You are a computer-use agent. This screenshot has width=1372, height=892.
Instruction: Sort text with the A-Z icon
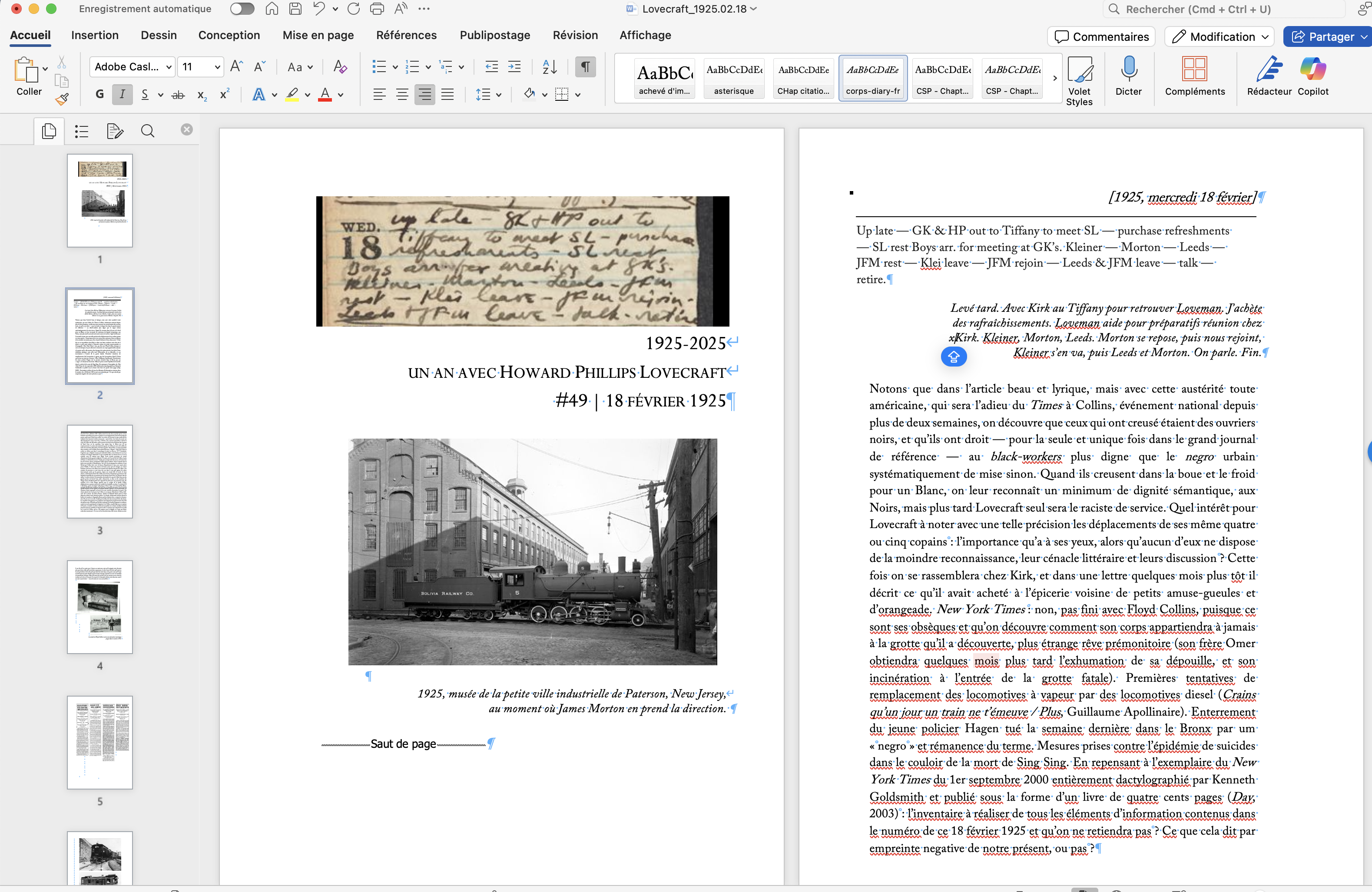[x=550, y=67]
